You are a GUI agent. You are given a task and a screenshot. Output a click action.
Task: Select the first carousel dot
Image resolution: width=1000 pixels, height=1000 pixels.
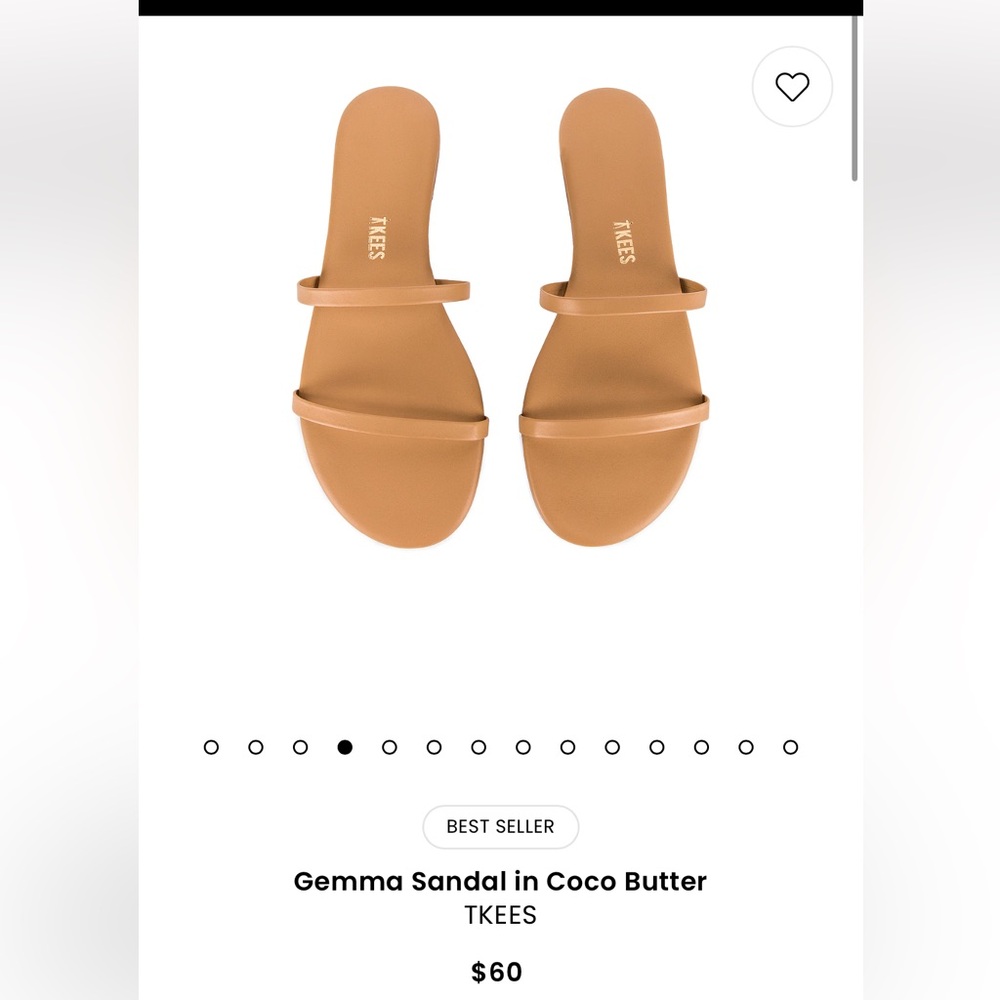pos(211,747)
